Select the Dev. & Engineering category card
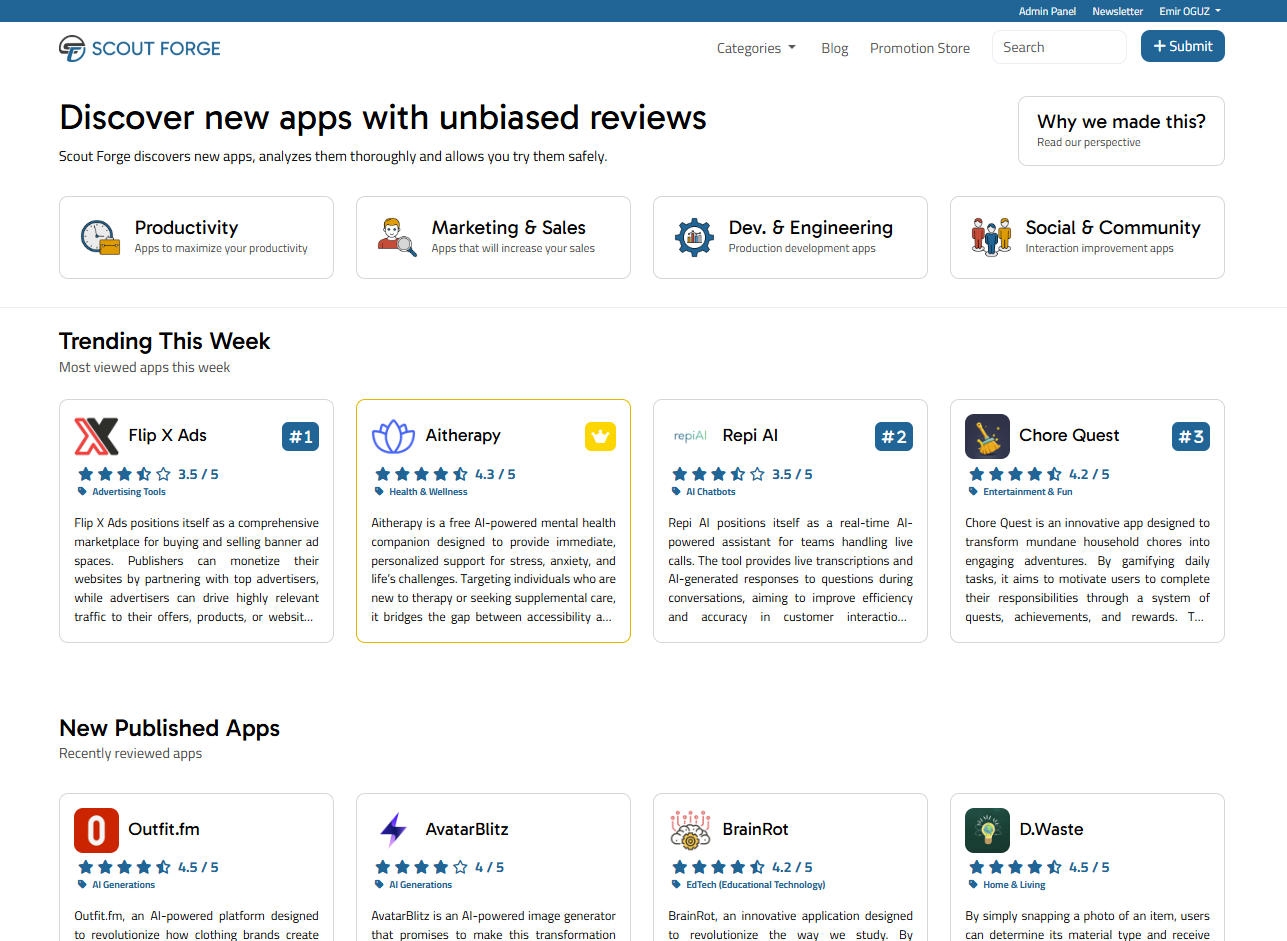This screenshot has height=941, width=1287. [790, 237]
